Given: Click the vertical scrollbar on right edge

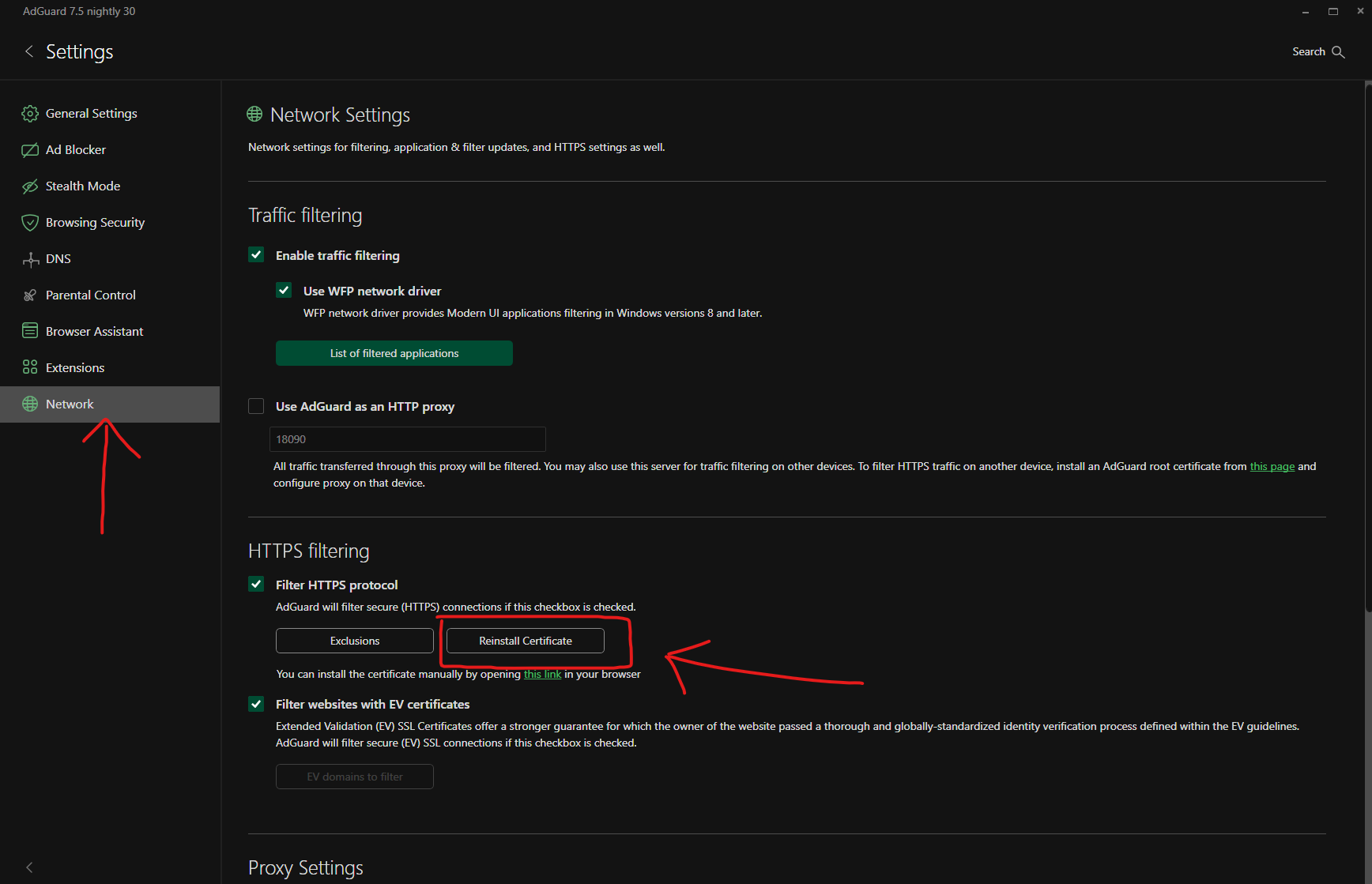Looking at the screenshot, I should click(1368, 348).
